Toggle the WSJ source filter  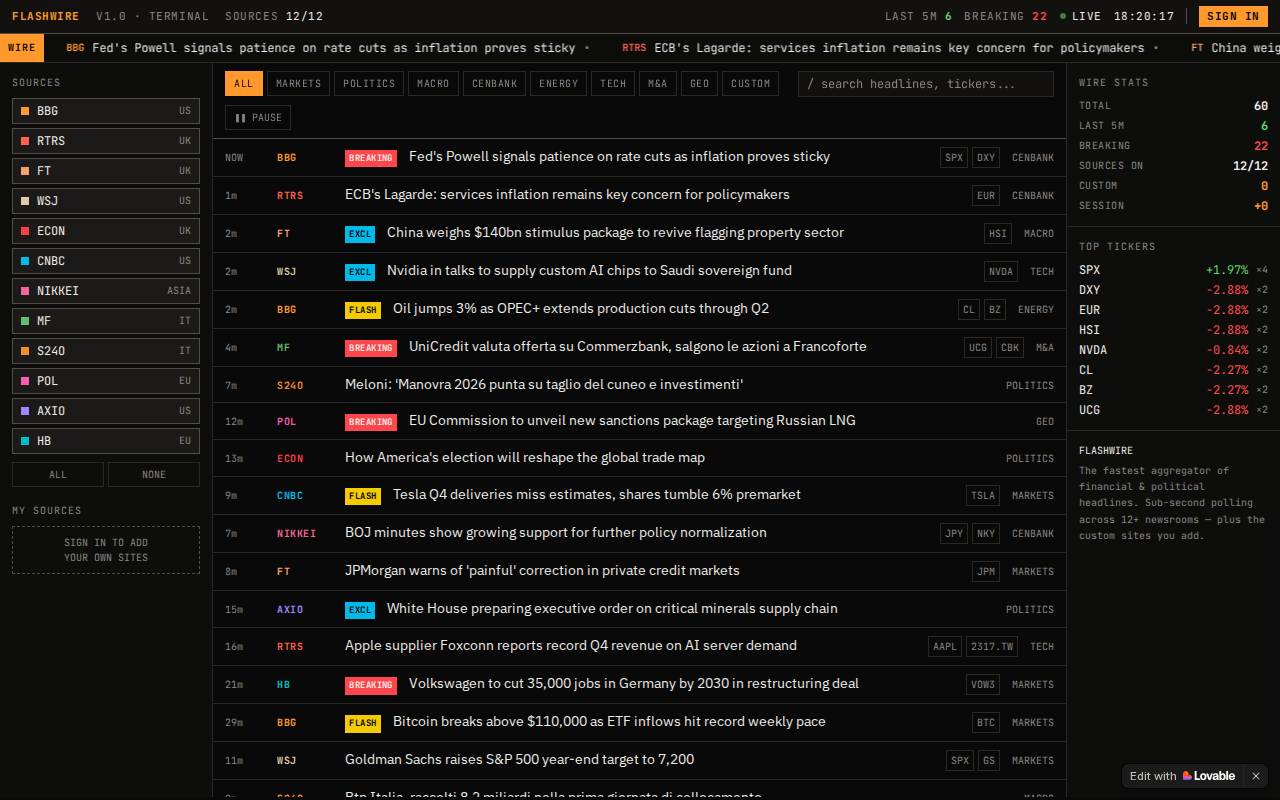tap(106, 201)
